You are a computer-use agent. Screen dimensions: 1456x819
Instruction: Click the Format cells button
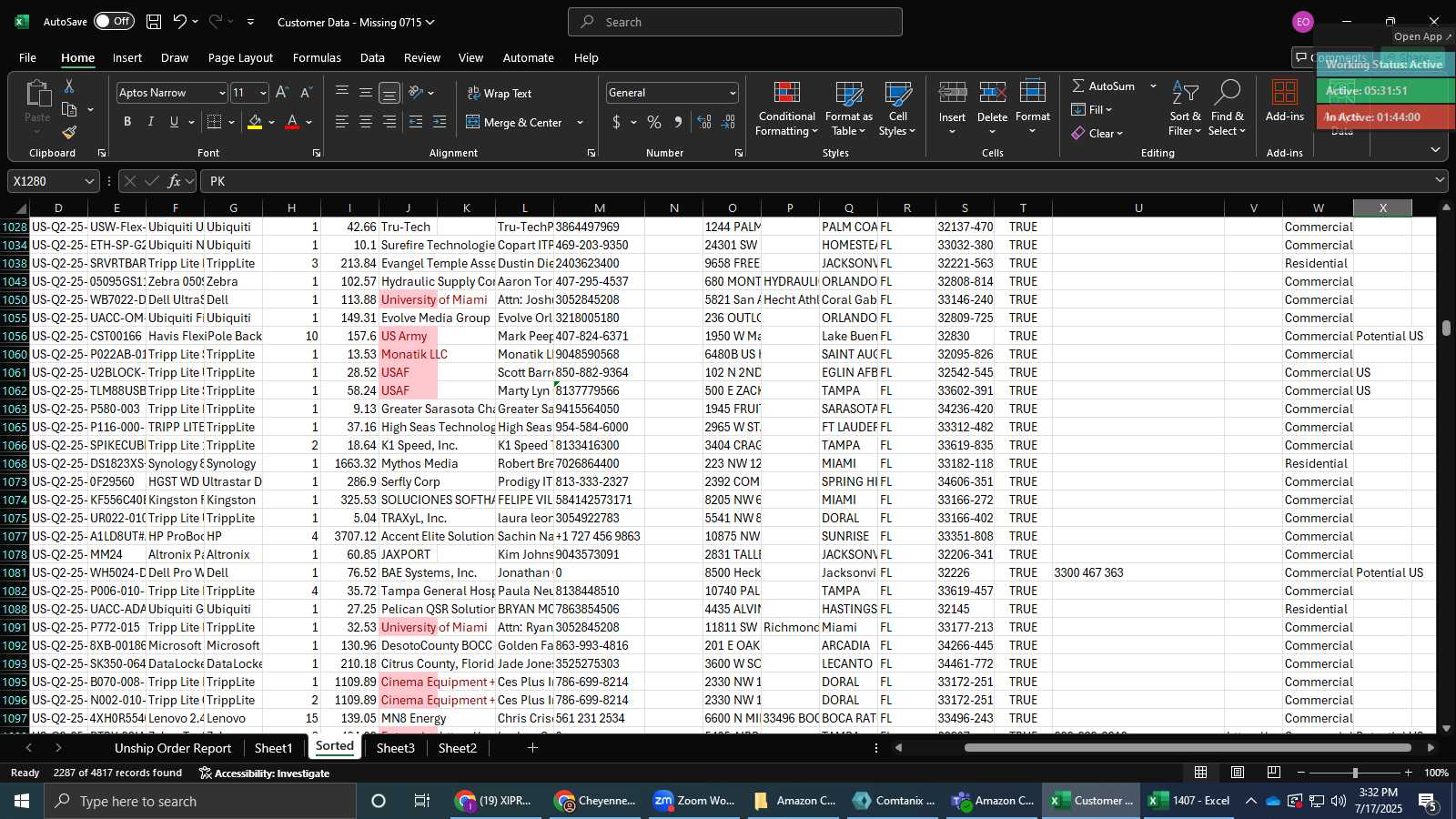pyautogui.click(x=1033, y=108)
